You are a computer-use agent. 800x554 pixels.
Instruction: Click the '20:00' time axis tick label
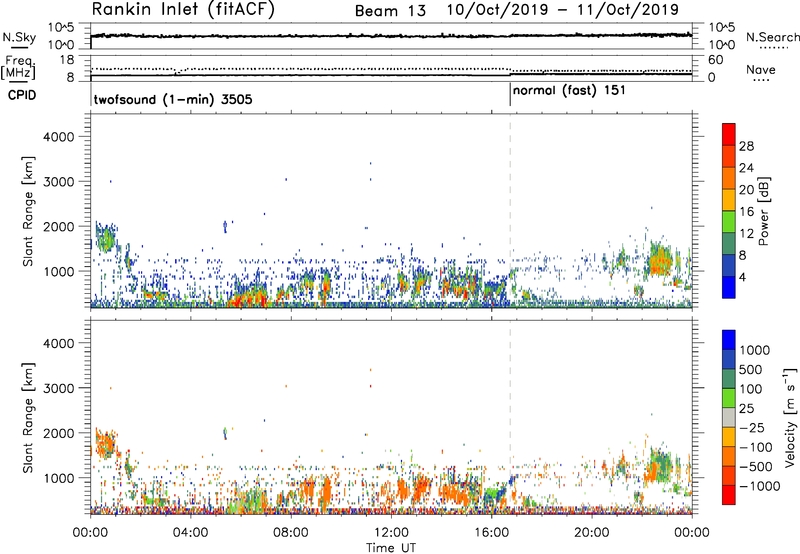pos(592,533)
